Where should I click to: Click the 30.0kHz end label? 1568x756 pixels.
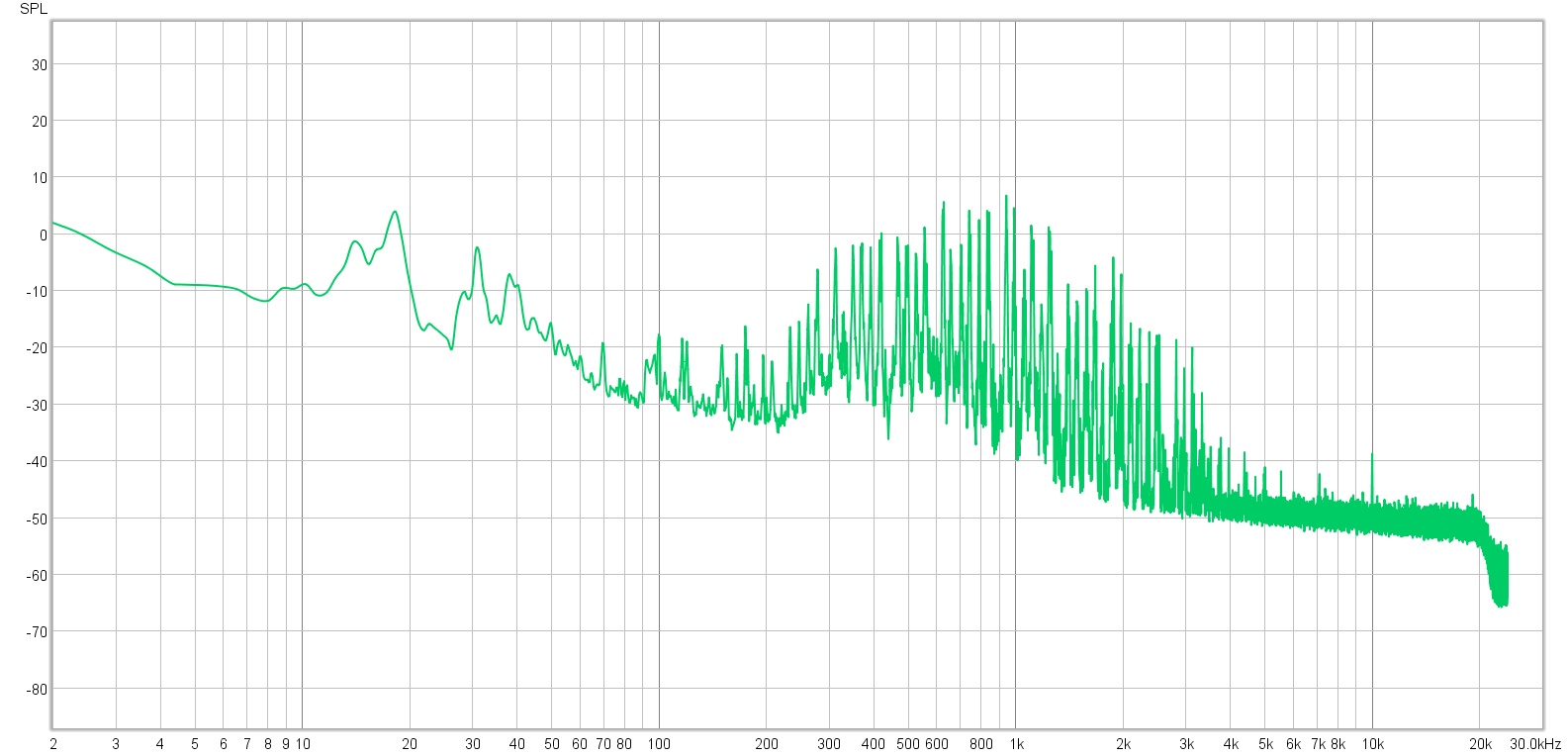click(x=1534, y=744)
